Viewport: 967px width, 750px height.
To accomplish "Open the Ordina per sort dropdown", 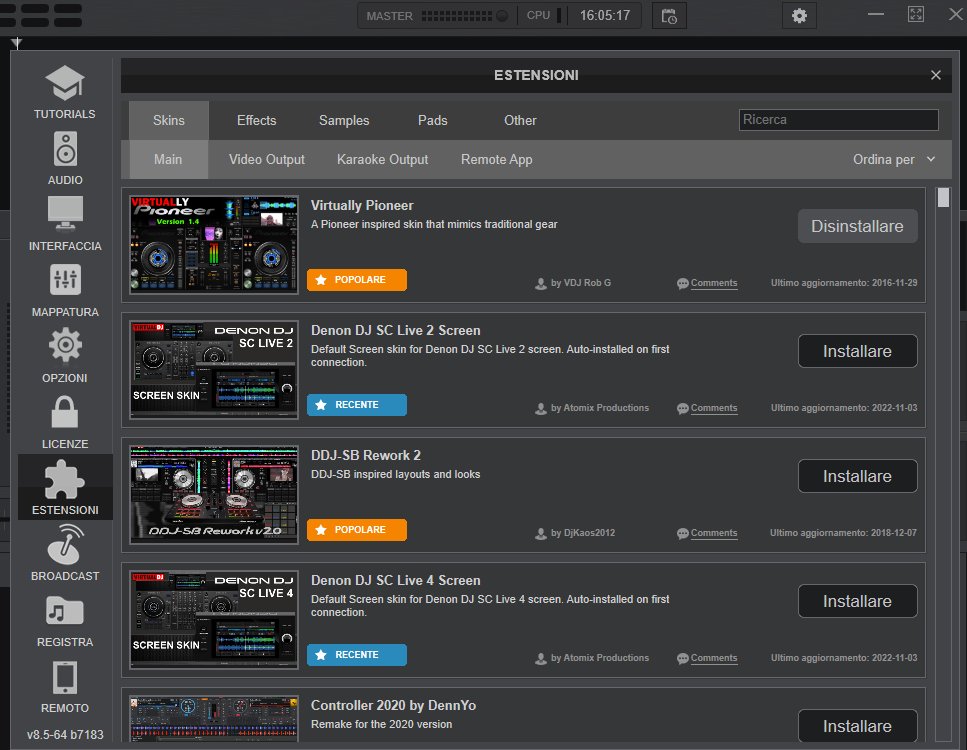I will coord(894,159).
